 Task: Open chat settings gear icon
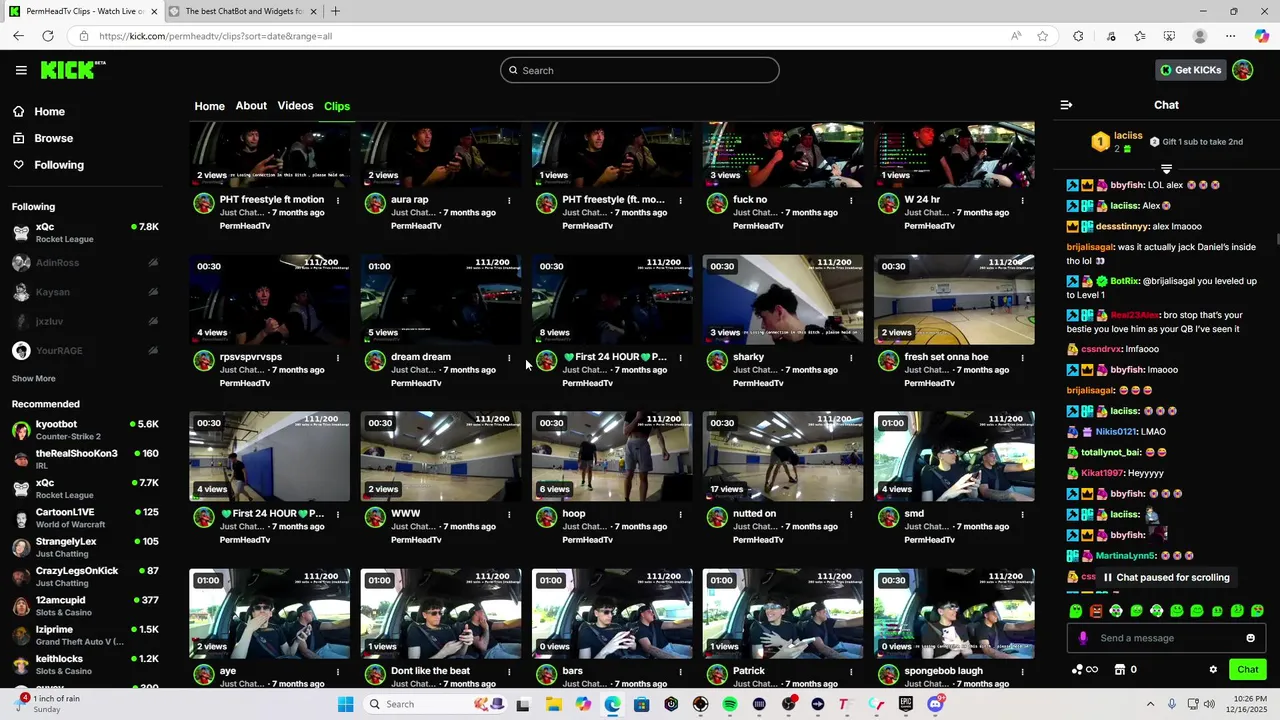coord(1213,669)
